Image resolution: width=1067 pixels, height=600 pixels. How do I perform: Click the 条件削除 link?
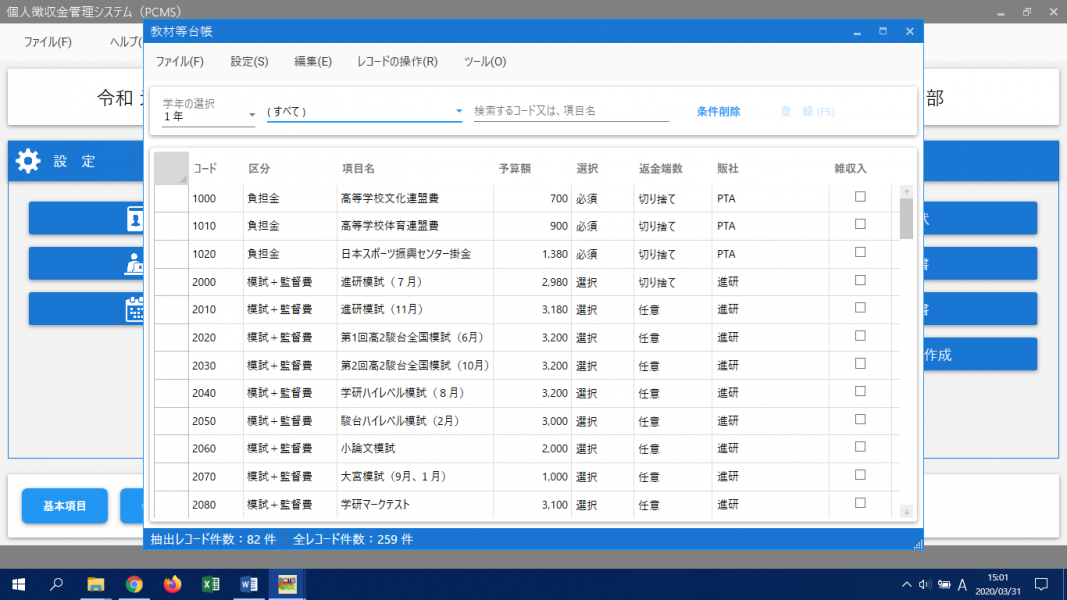[x=718, y=112]
